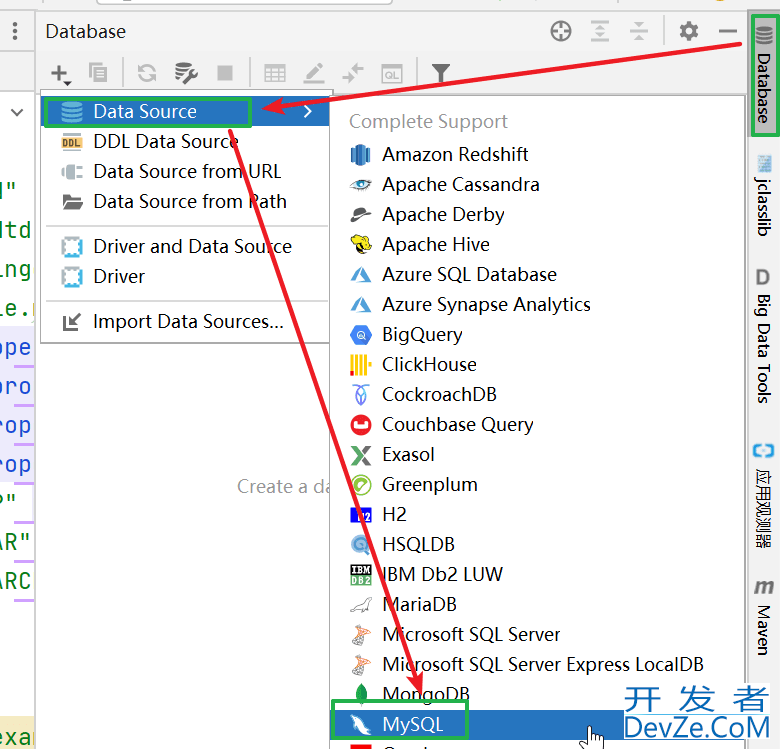This screenshot has width=780, height=749.
Task: Open Data Source Properties wrench icon
Action: (186, 73)
